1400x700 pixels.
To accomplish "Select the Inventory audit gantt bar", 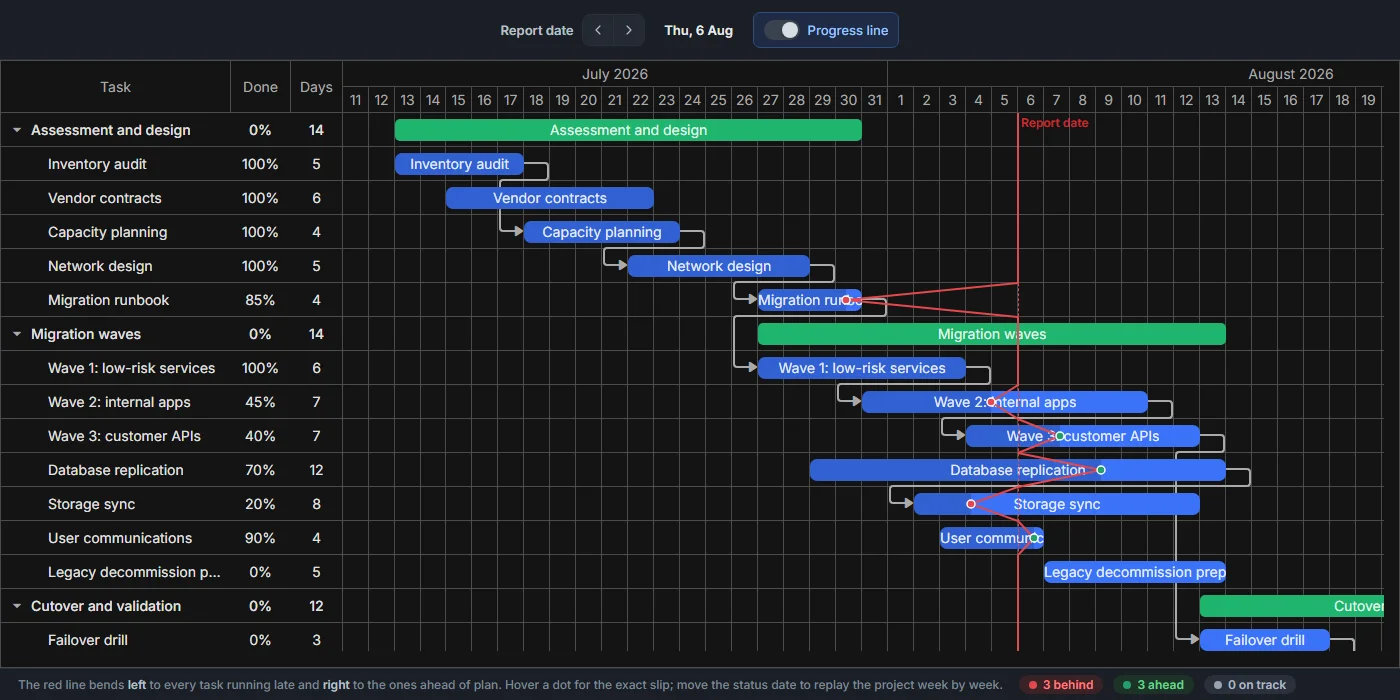I will point(459,164).
